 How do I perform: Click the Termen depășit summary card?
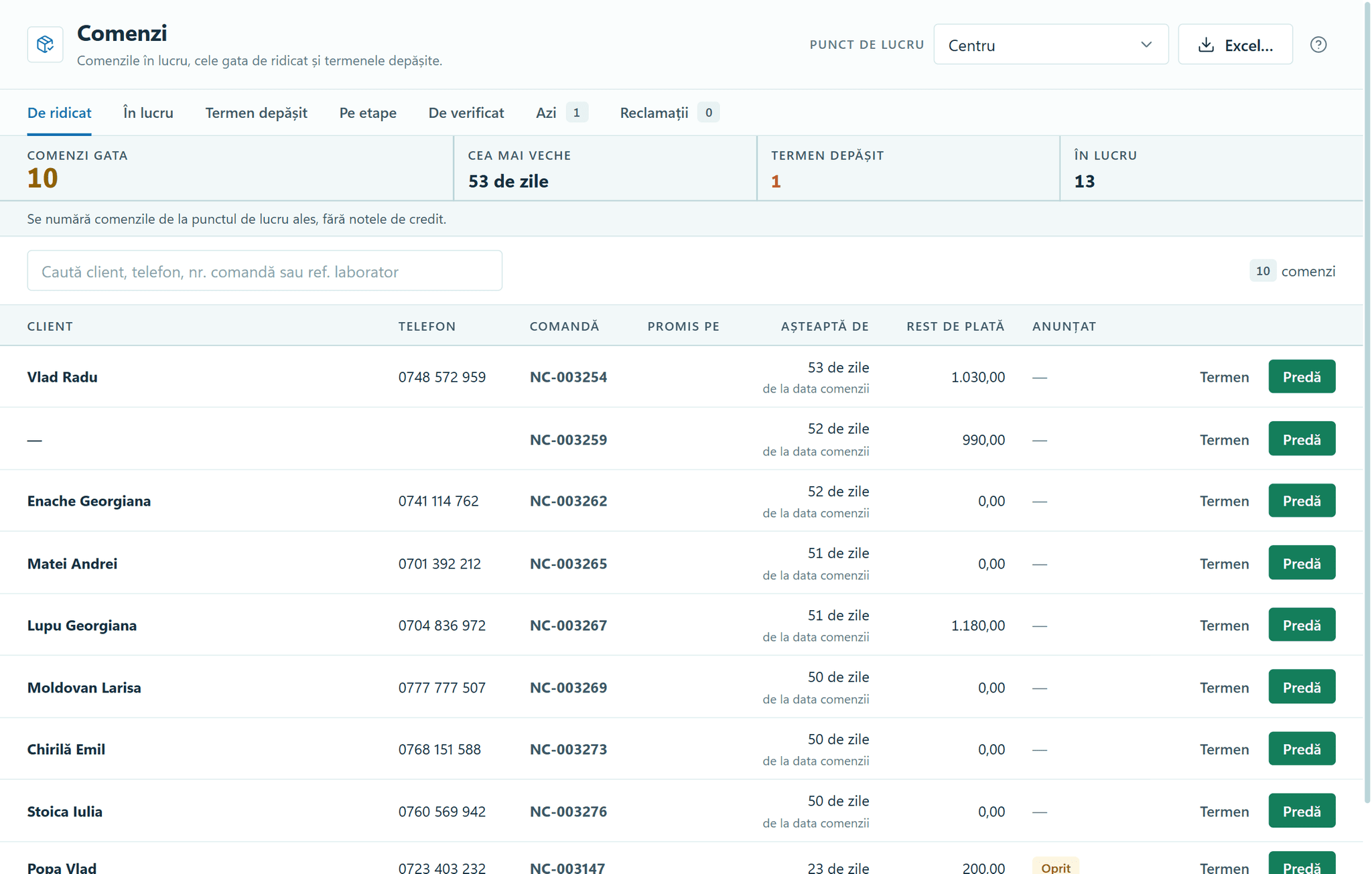click(908, 168)
